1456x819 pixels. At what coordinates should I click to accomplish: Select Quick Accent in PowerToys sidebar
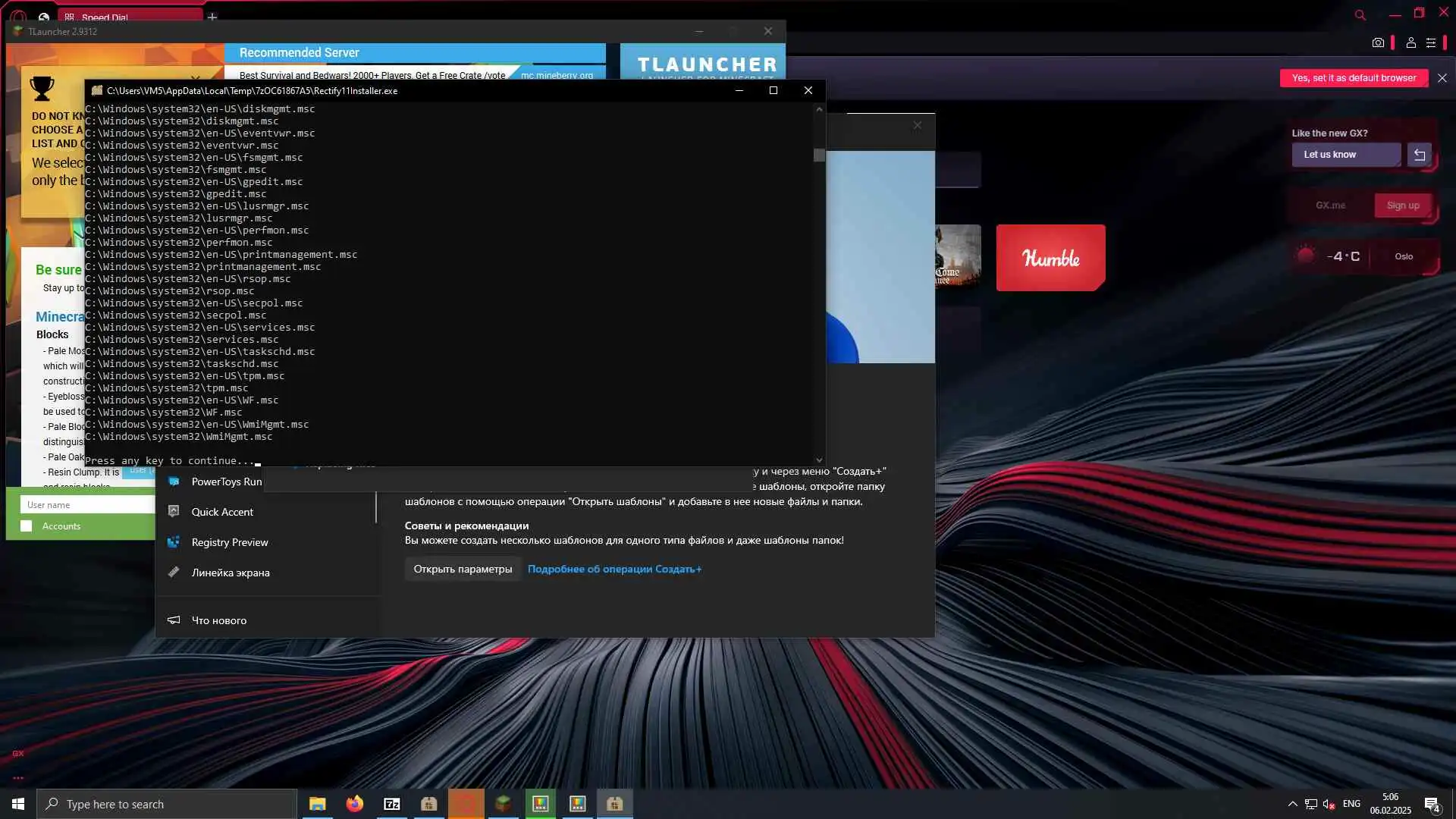click(x=222, y=512)
